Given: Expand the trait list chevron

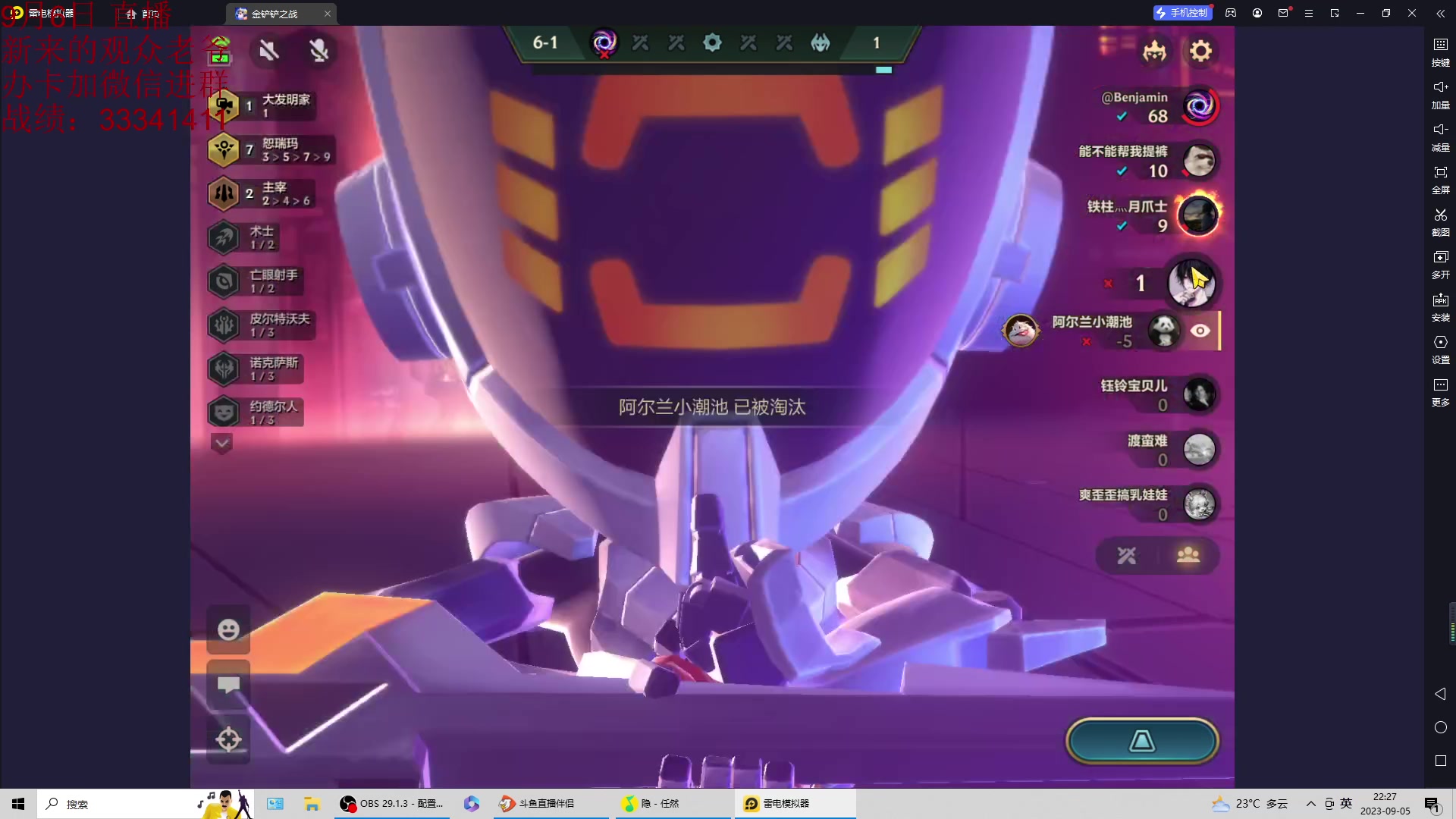Looking at the screenshot, I should 221,443.
